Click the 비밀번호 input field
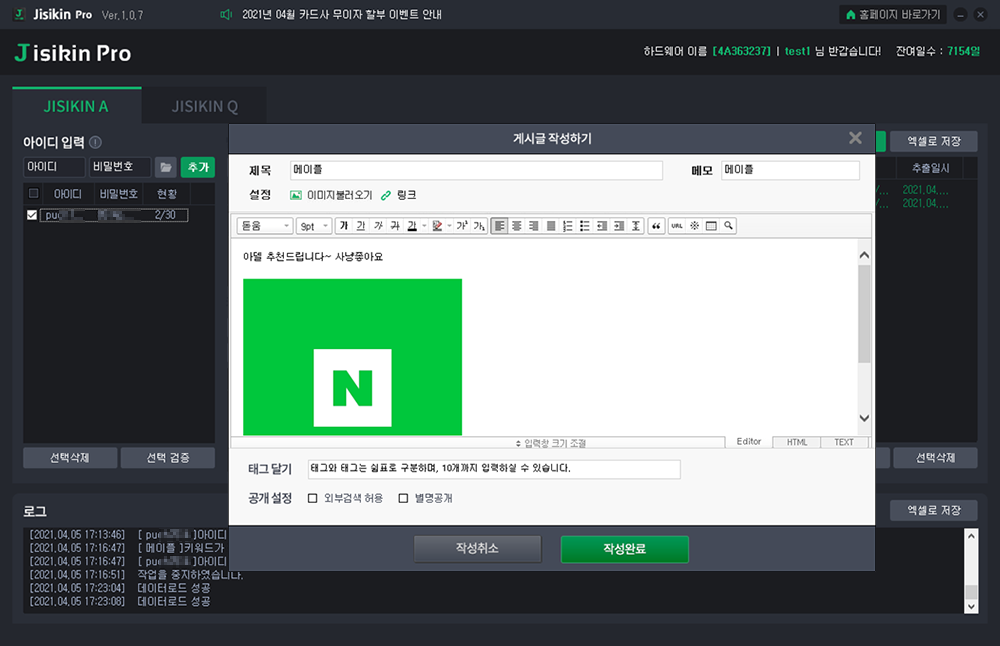This screenshot has width=1000, height=646. click(x=120, y=167)
